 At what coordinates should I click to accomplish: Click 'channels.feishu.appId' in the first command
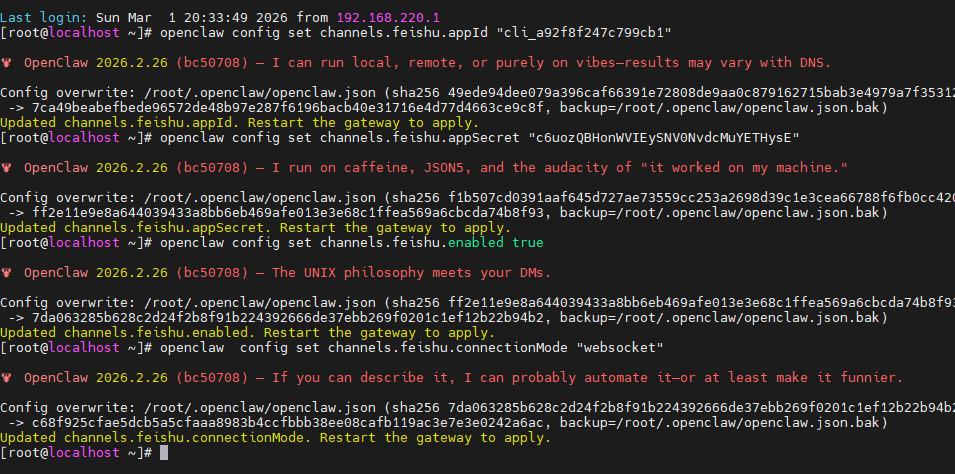404,33
